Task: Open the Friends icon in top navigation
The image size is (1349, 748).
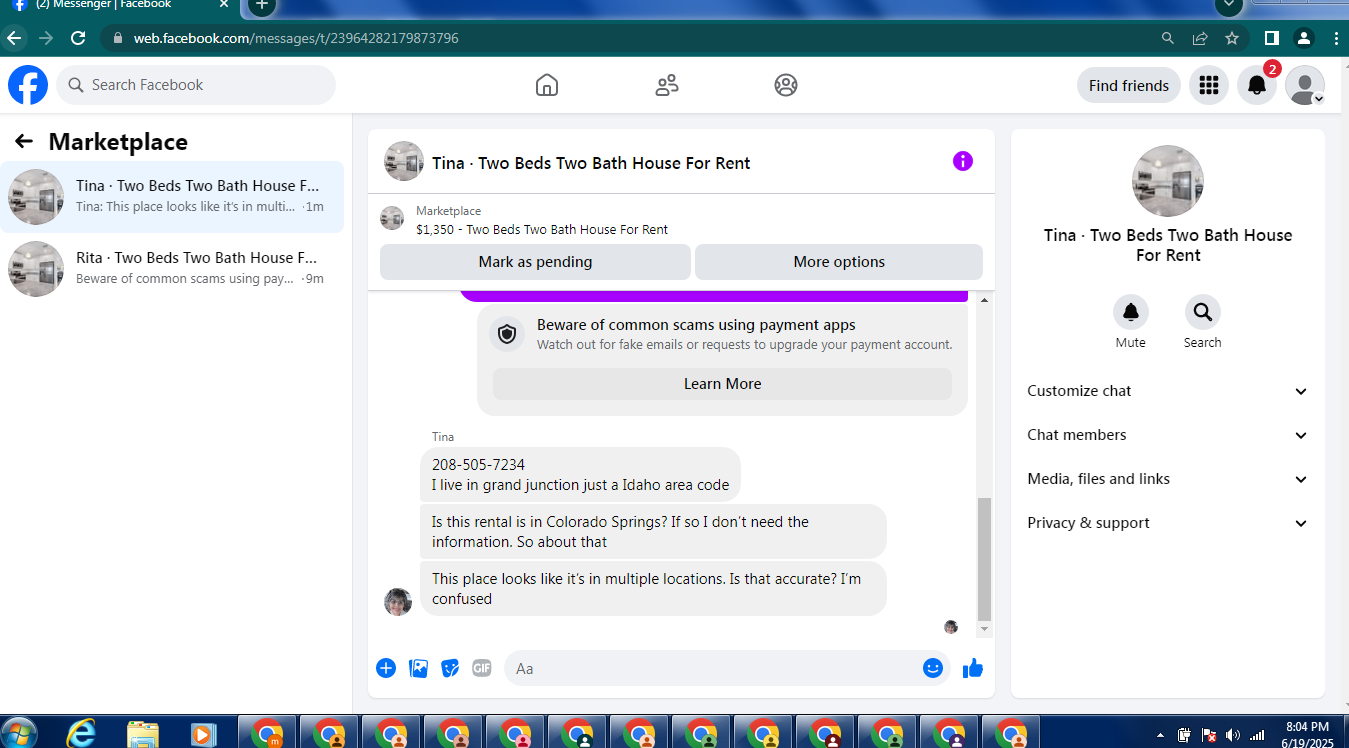Action: point(667,85)
